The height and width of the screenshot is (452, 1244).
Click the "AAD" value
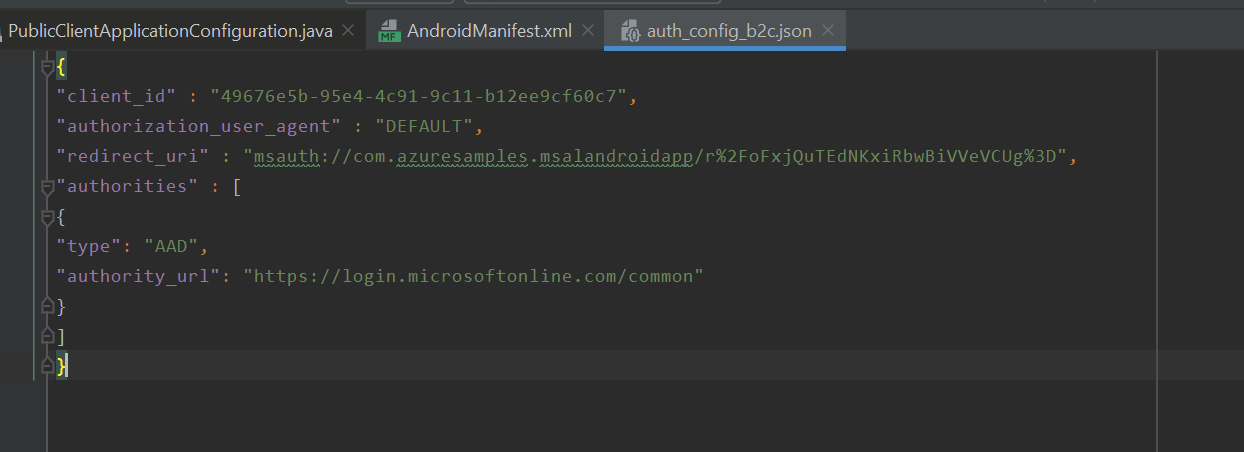point(173,247)
